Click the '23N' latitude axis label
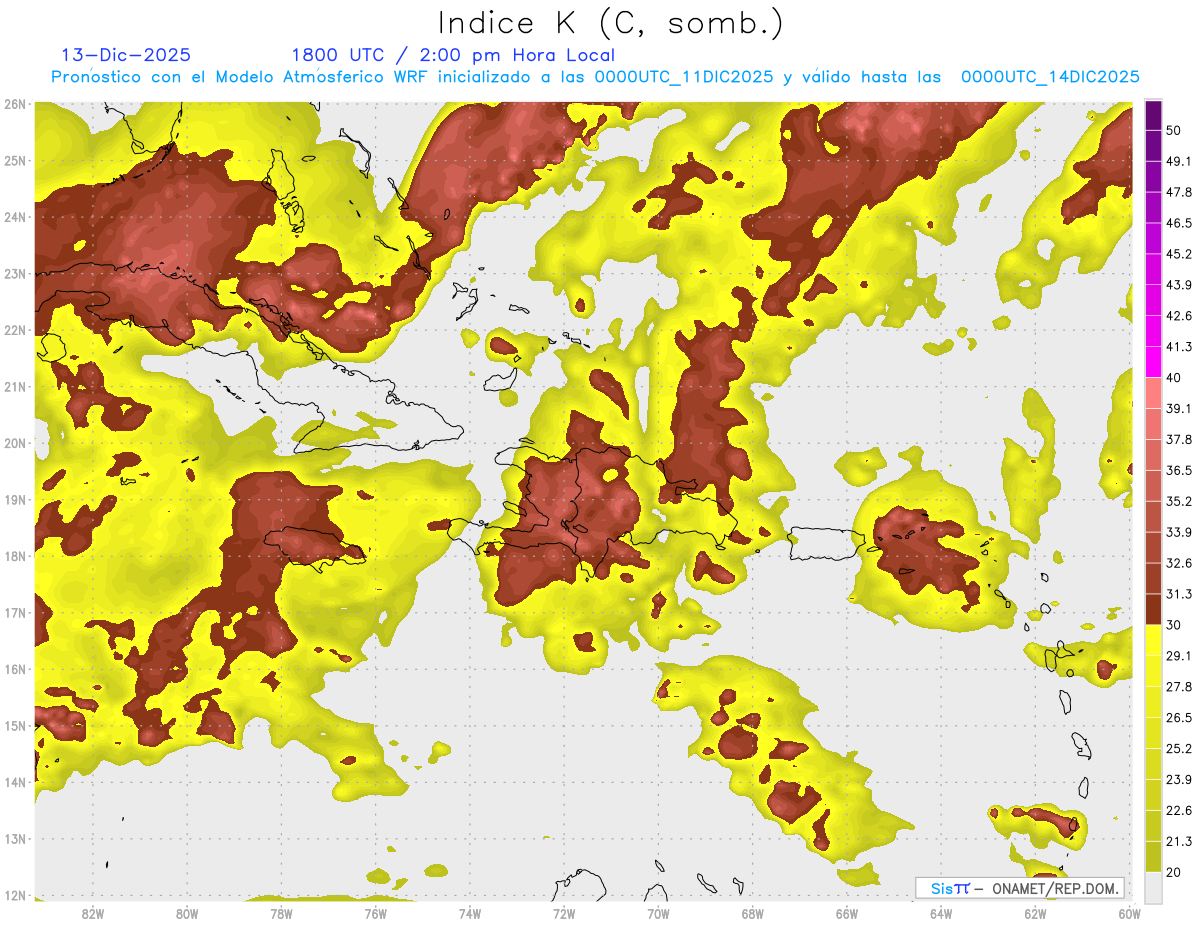 pos(15,273)
